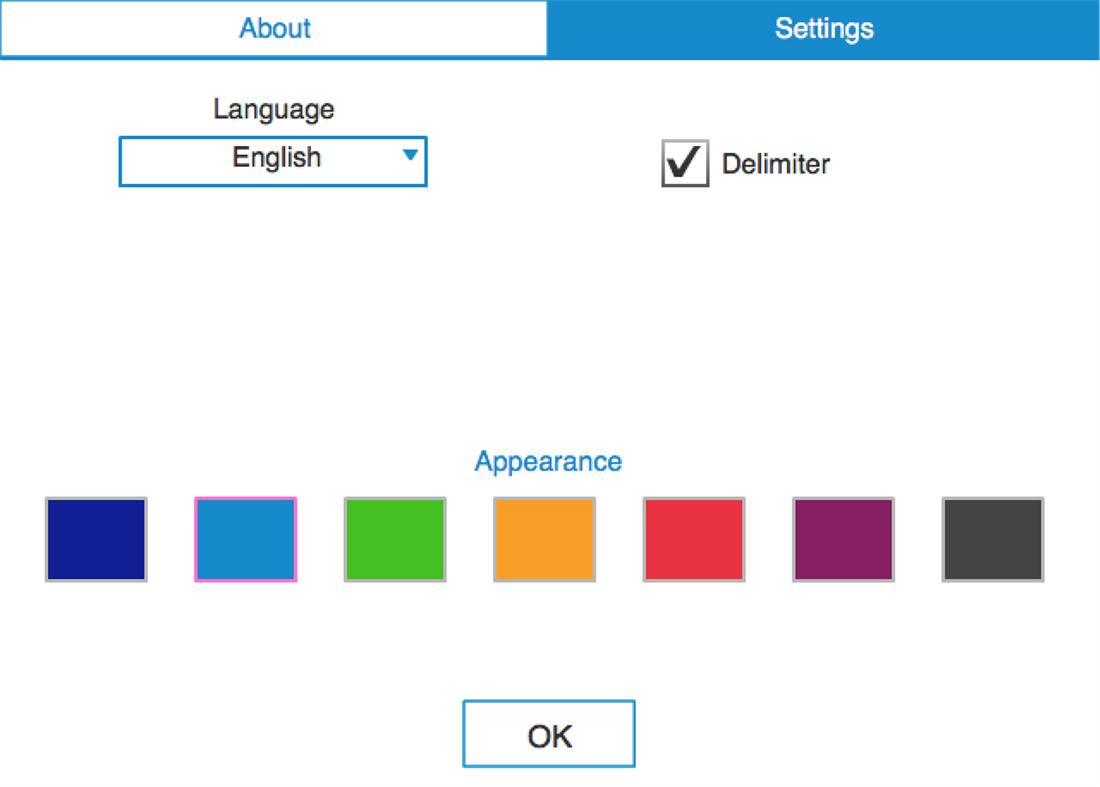Click the Appearance section heading
The image size is (1100, 787).
point(548,461)
